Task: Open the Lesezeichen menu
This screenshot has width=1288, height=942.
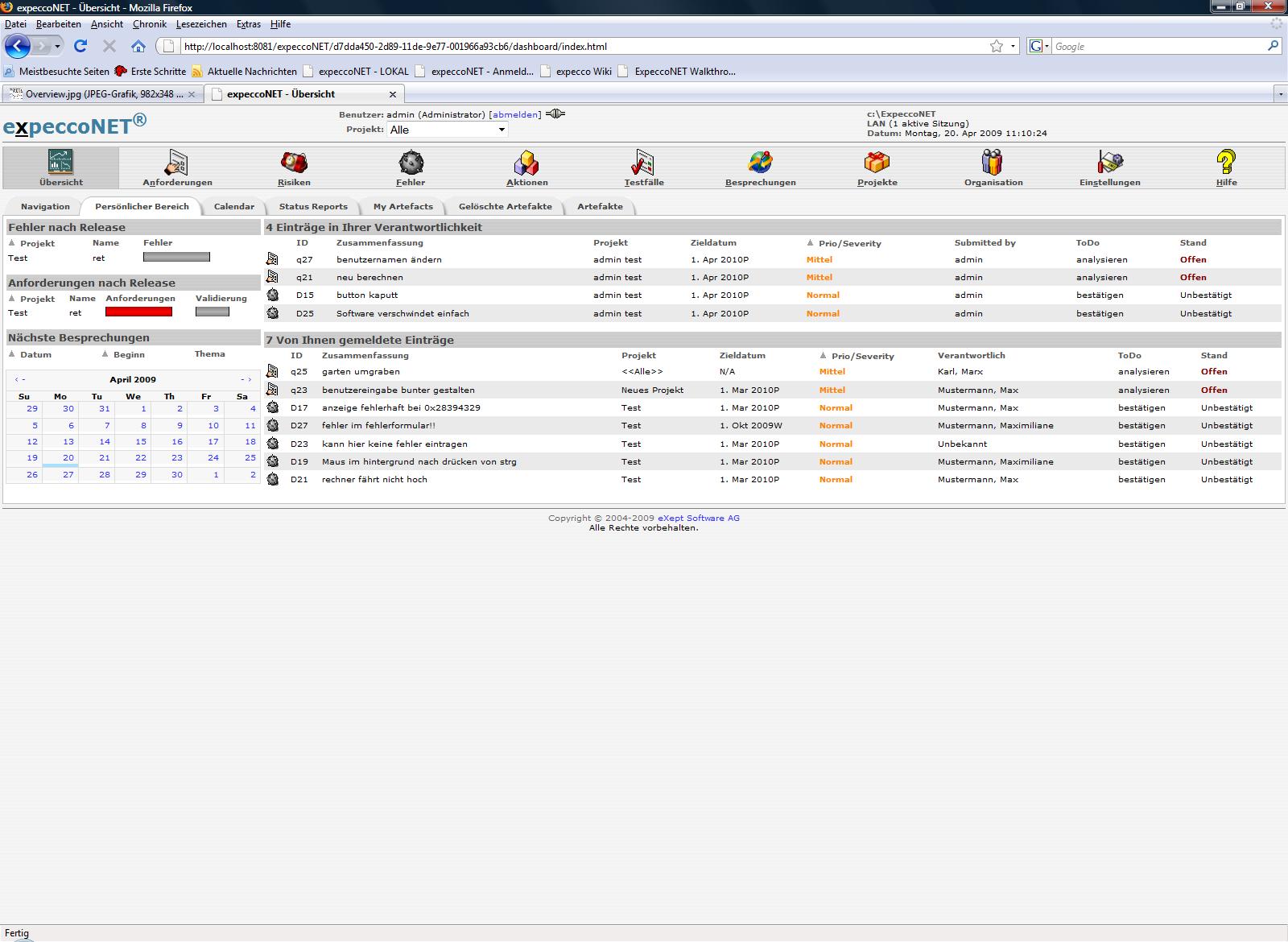Action: coord(201,24)
